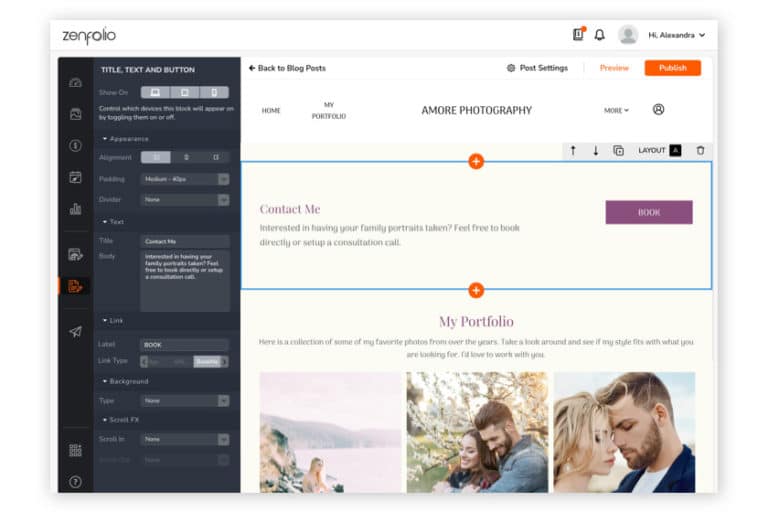
Task: Toggle Show On desktop device
Action: (155, 92)
